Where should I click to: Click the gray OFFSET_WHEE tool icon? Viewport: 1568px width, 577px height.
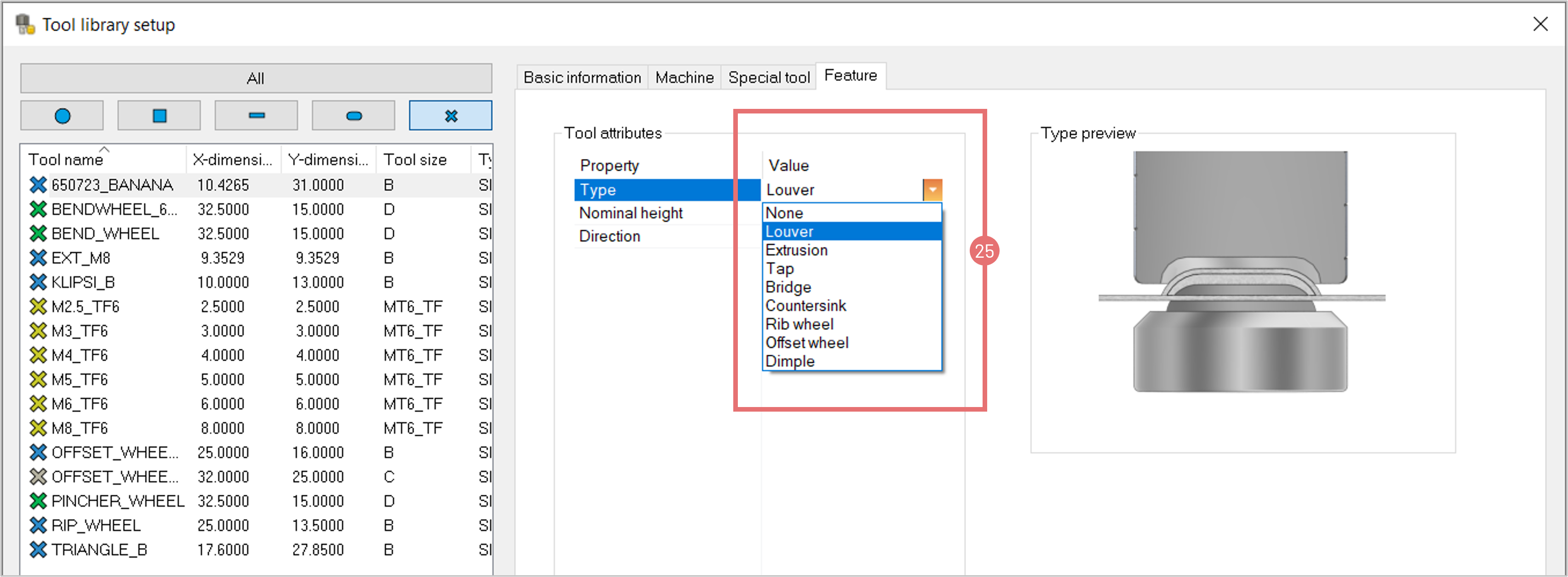coord(38,476)
